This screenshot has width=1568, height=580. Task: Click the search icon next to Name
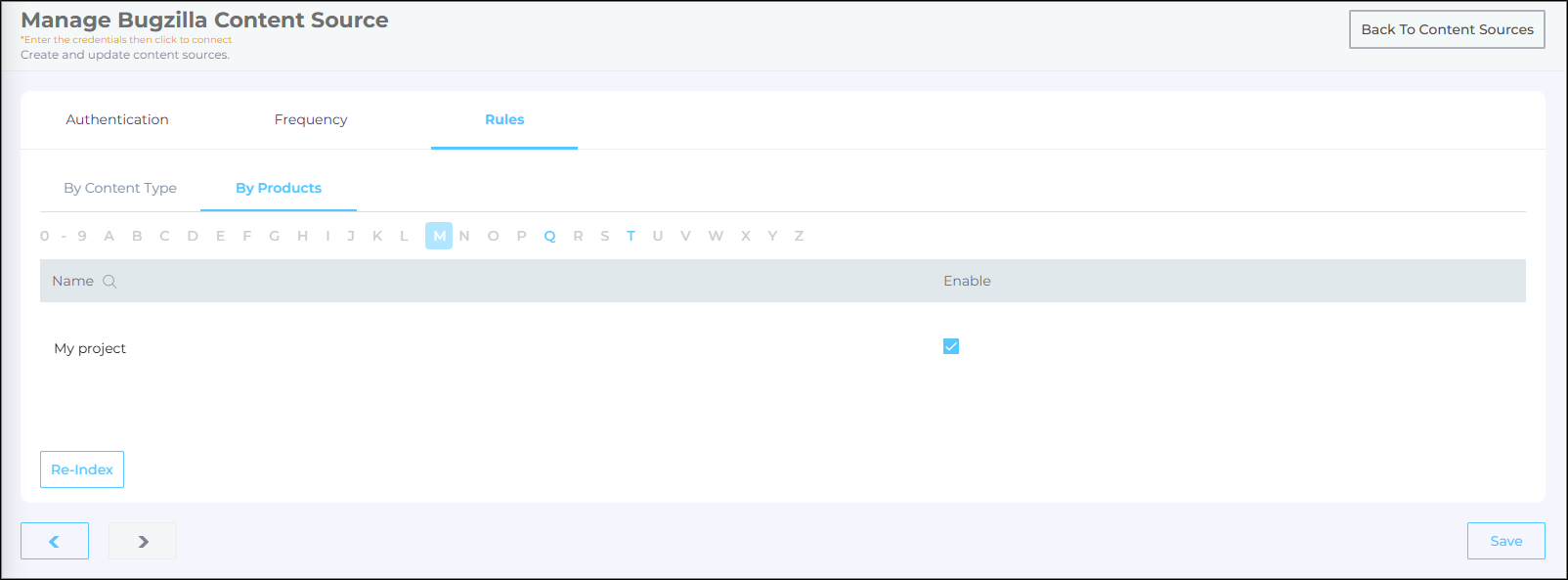click(109, 282)
